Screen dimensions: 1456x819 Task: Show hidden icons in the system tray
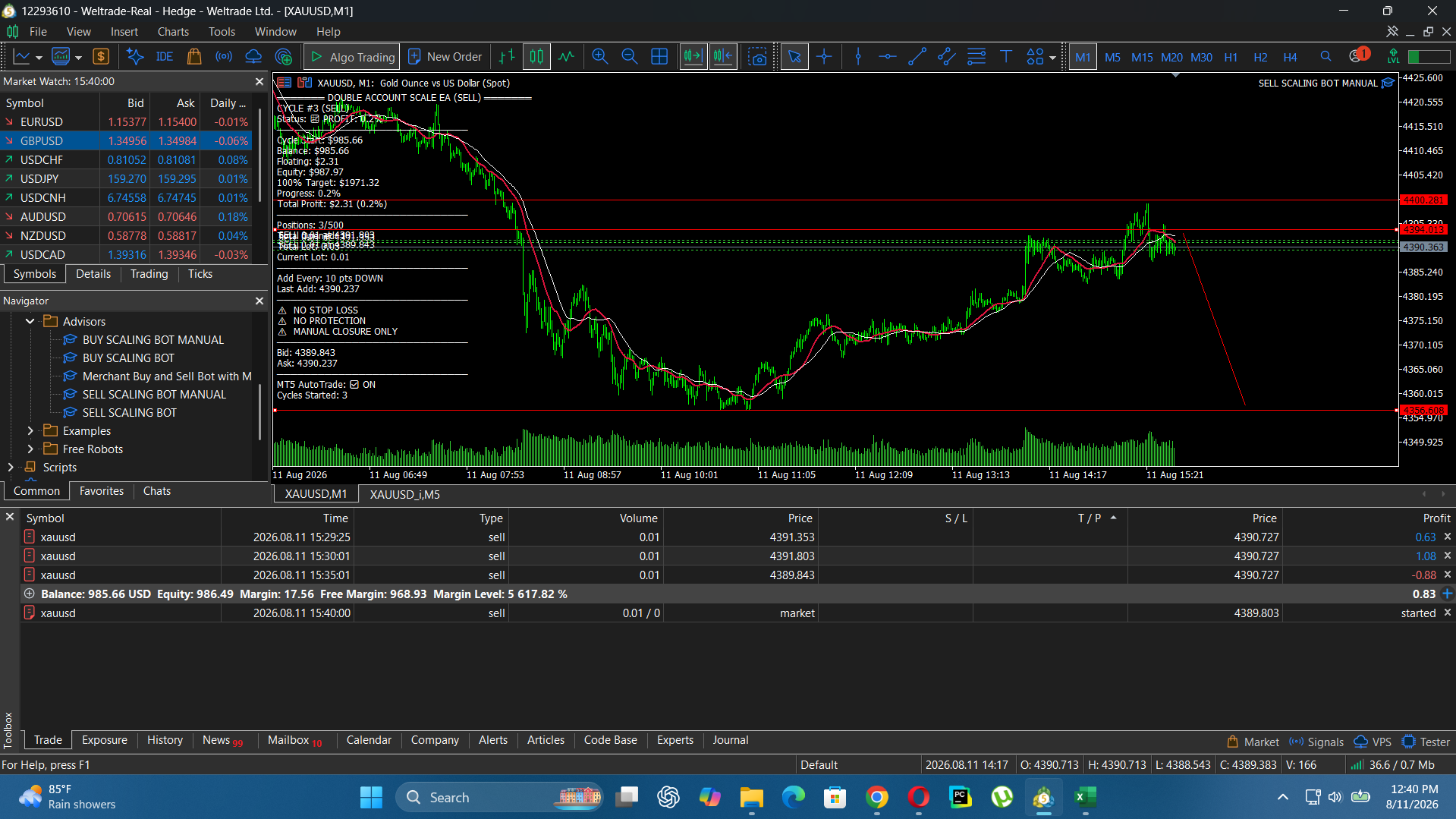pos(1282,797)
